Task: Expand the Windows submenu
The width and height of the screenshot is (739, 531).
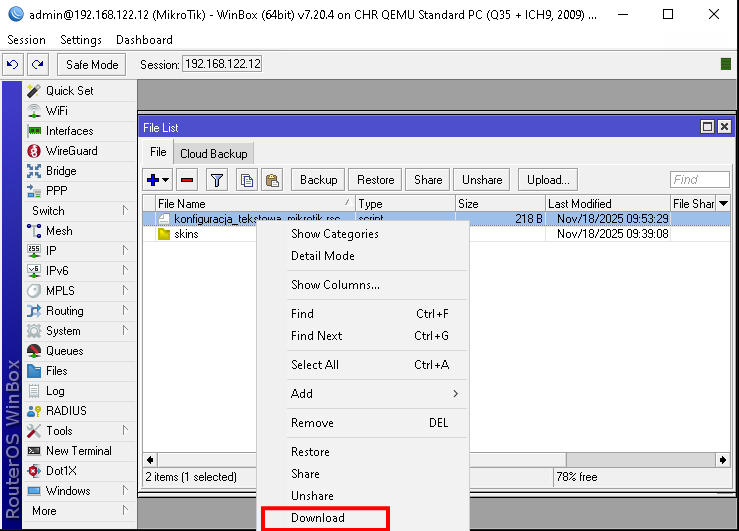Action: (79, 491)
